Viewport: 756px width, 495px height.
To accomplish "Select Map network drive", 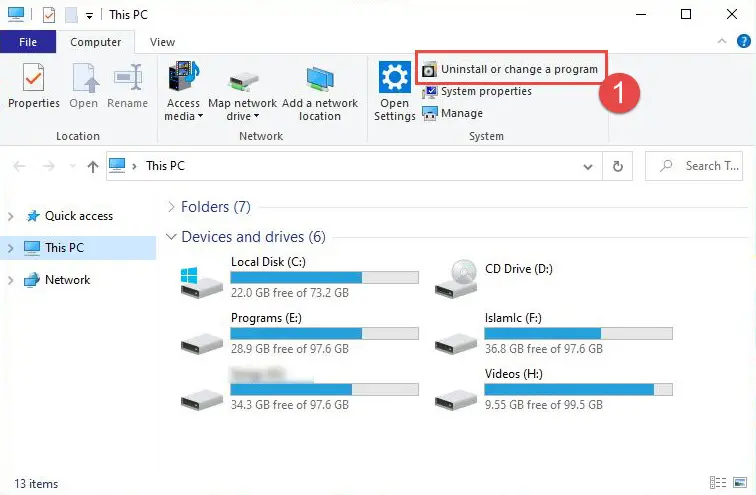I will click(x=243, y=92).
